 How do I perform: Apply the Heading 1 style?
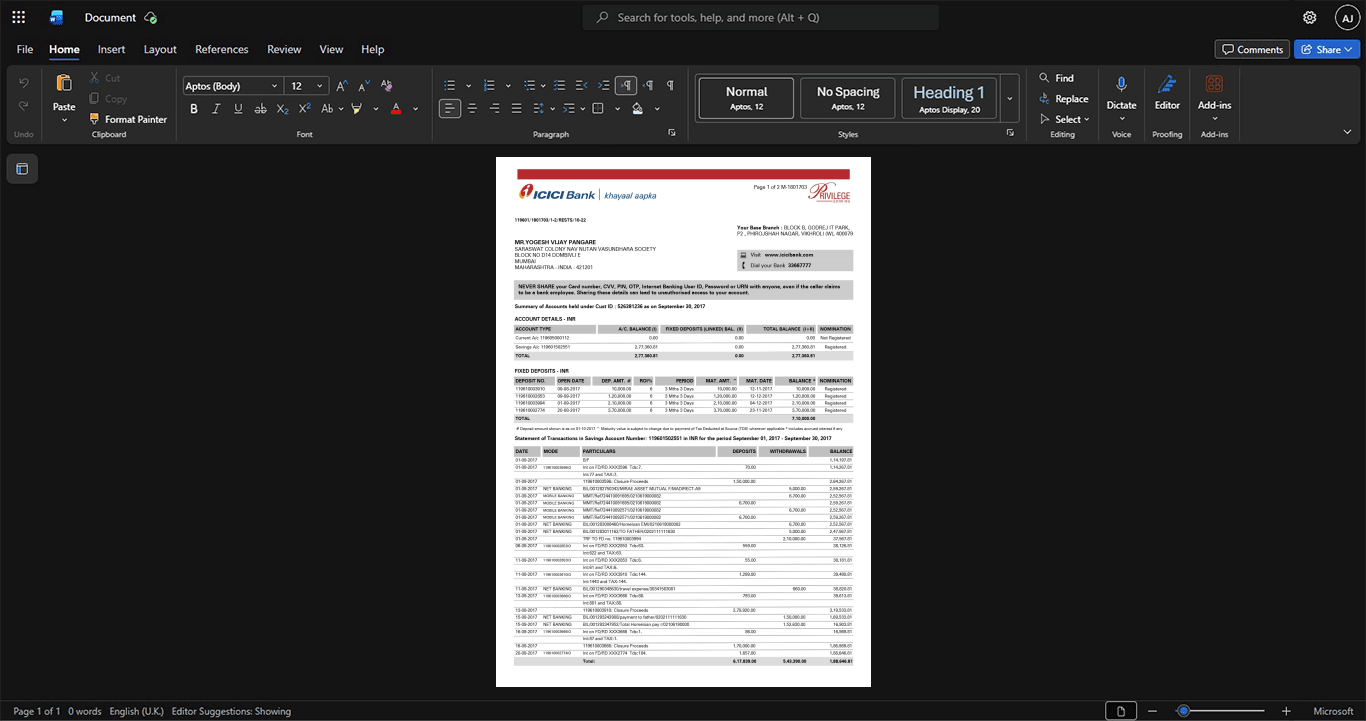pyautogui.click(x=949, y=98)
